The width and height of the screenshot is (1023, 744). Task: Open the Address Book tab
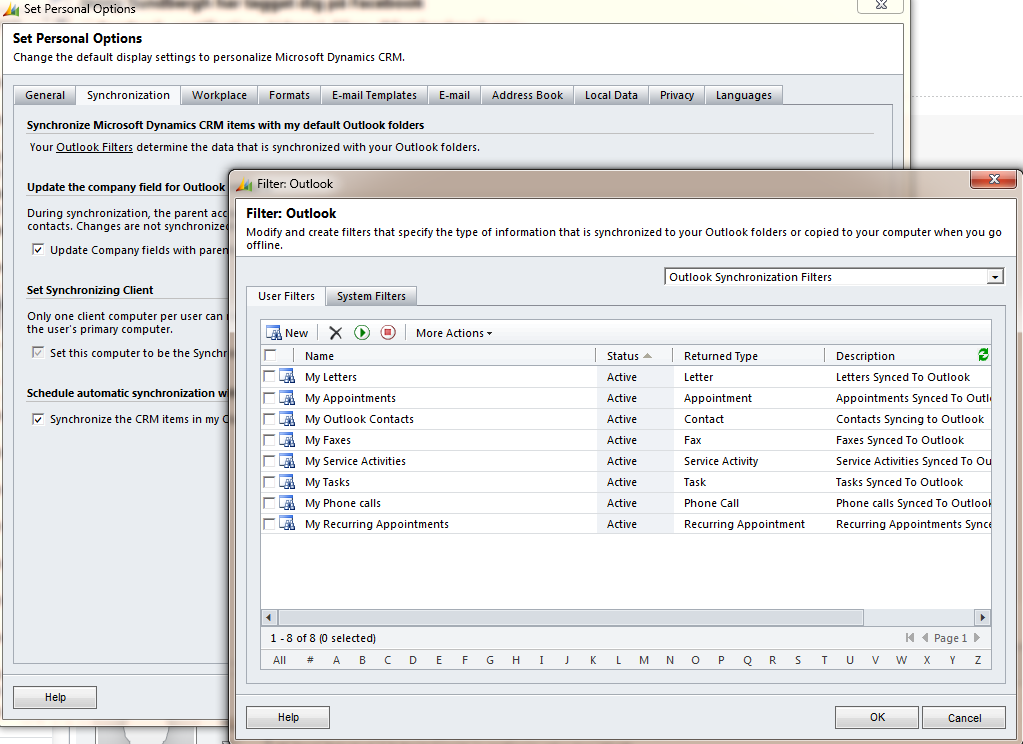[527, 95]
